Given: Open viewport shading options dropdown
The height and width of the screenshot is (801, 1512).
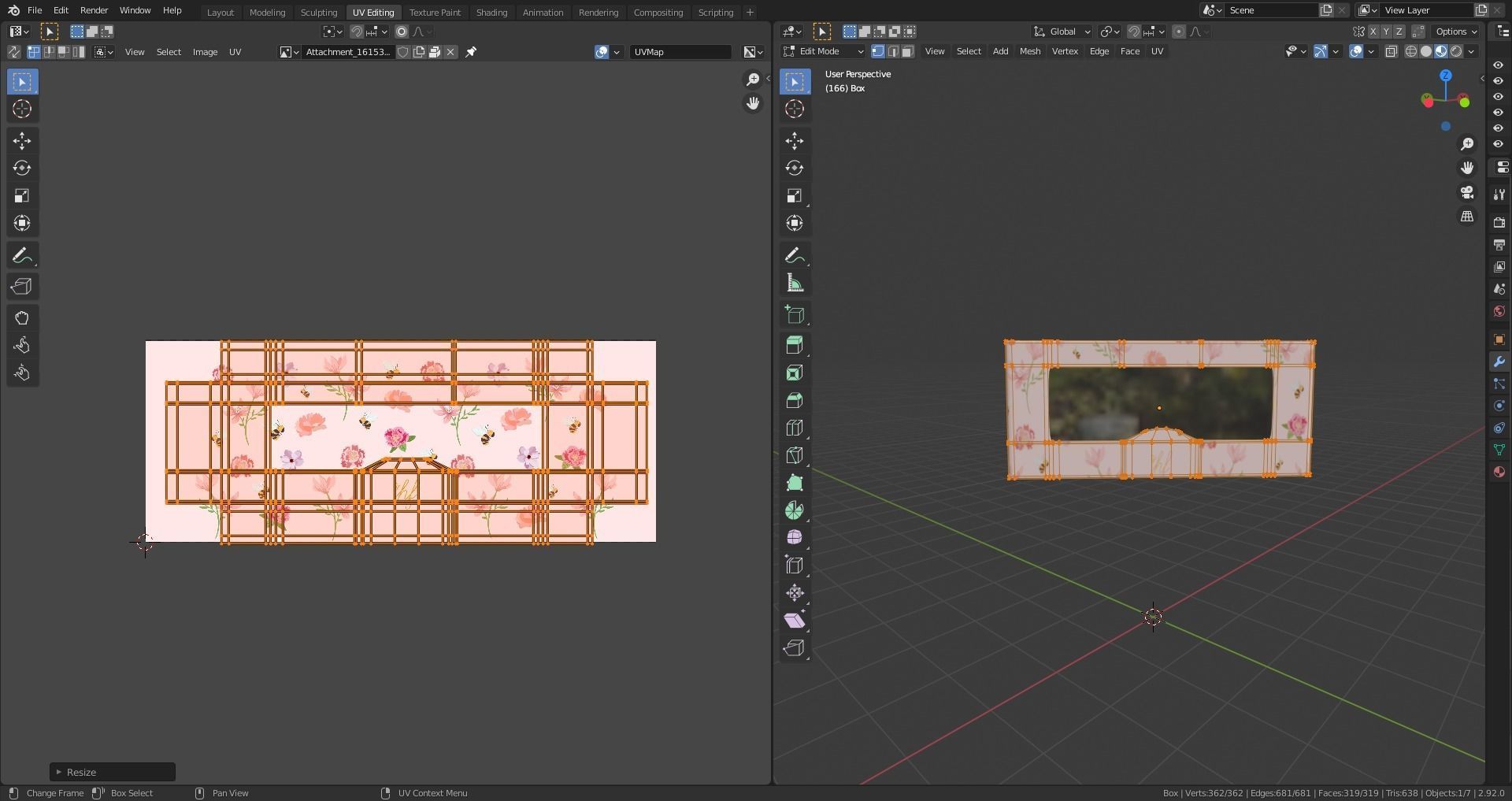Looking at the screenshot, I should [1472, 51].
